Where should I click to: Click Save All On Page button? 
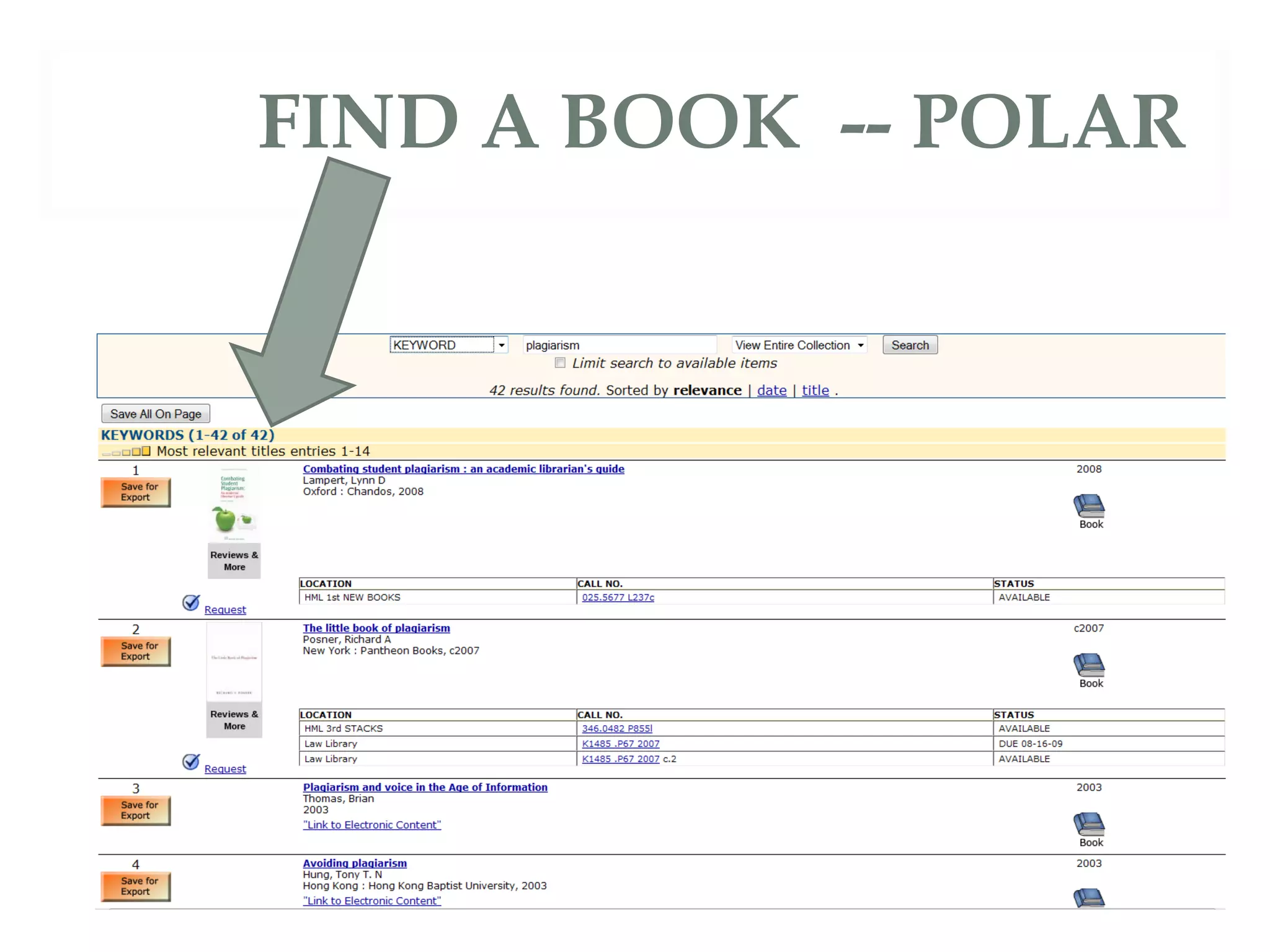click(x=156, y=413)
